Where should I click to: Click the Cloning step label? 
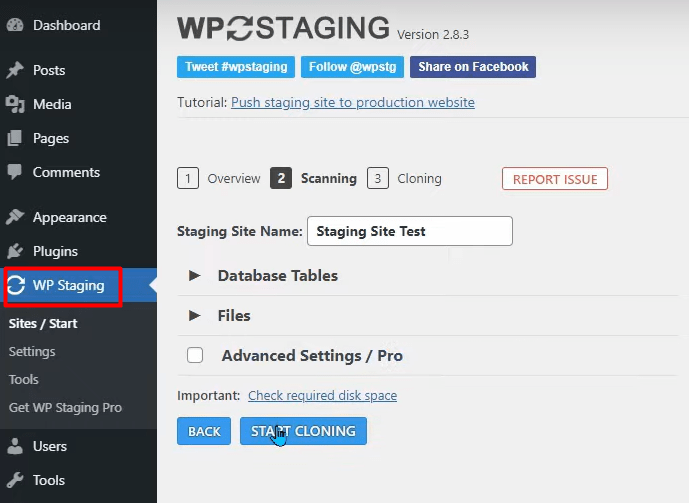pyautogui.click(x=419, y=178)
